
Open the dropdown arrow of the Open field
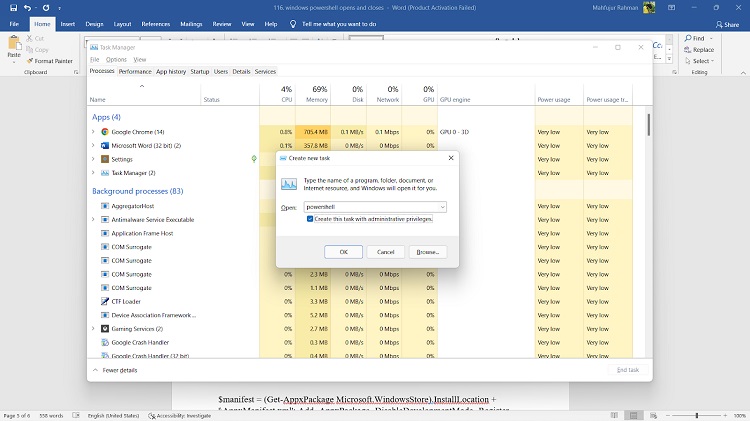tap(441, 207)
